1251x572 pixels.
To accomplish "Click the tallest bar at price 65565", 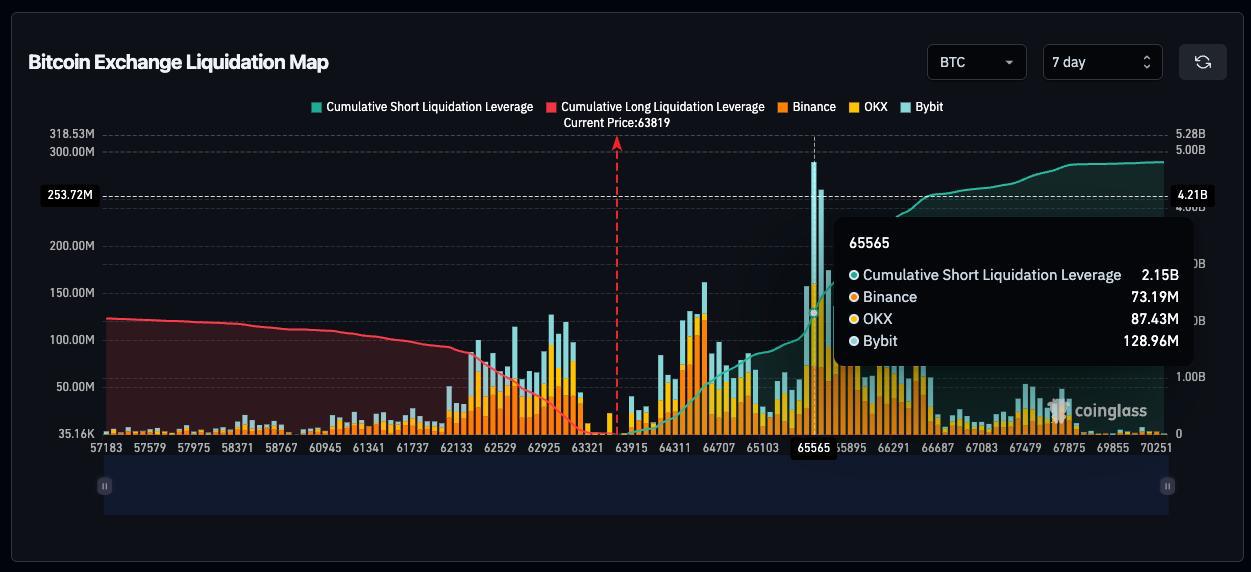I will (814, 298).
